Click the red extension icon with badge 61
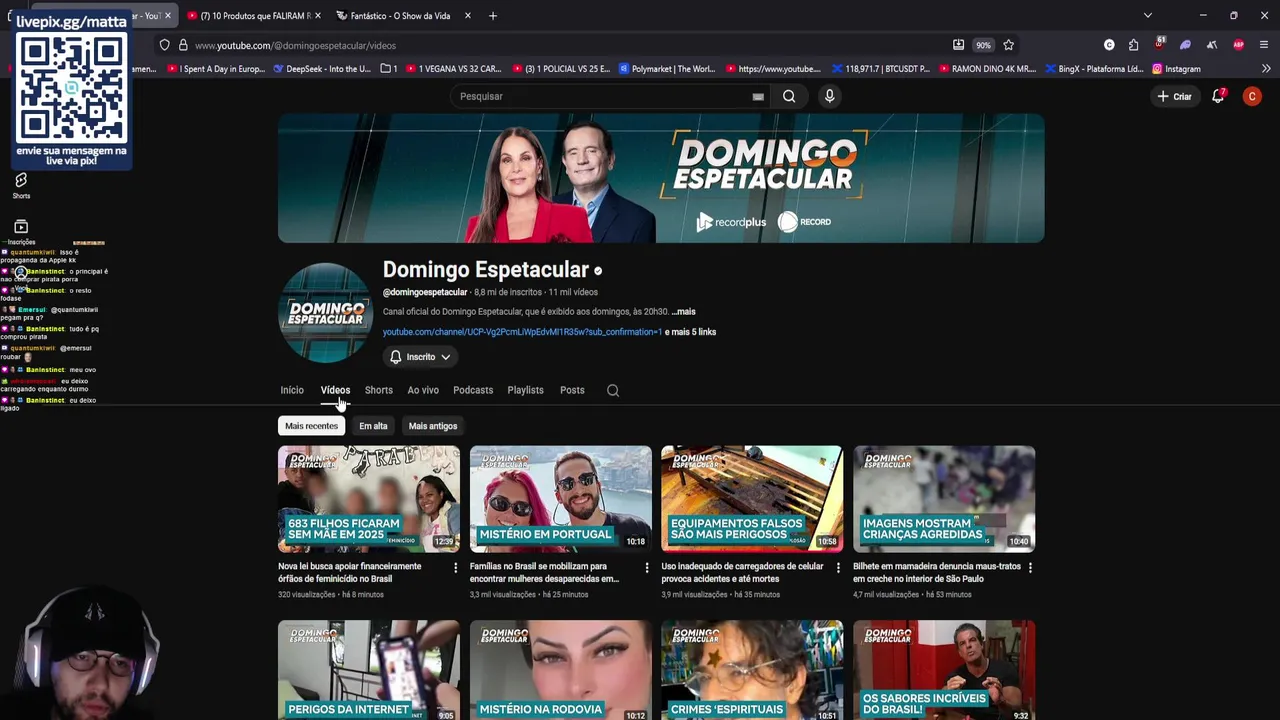 pyautogui.click(x=1159, y=44)
